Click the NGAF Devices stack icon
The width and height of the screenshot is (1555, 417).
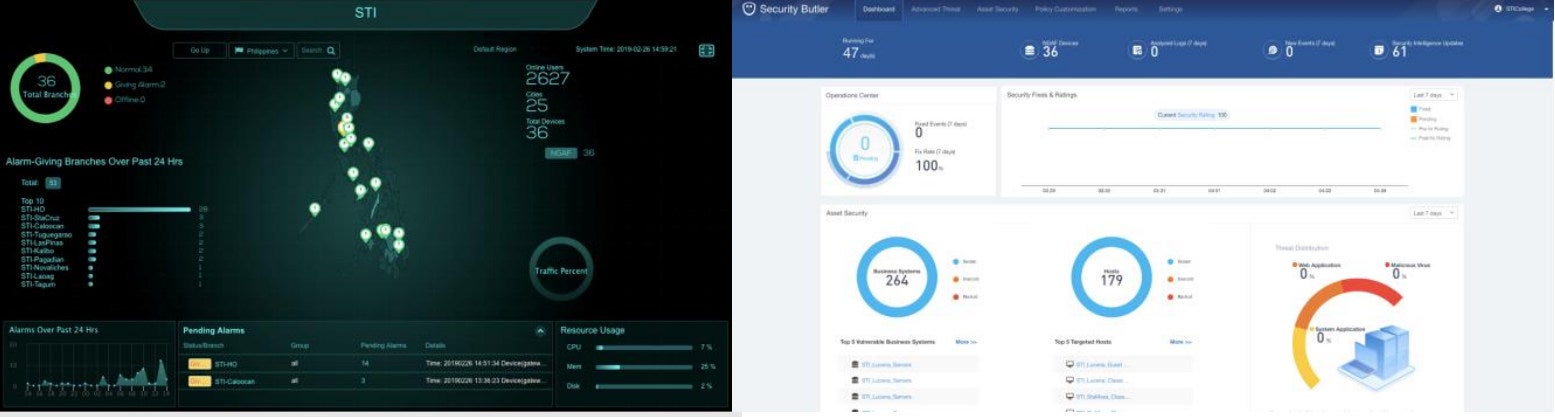[x=1029, y=50]
